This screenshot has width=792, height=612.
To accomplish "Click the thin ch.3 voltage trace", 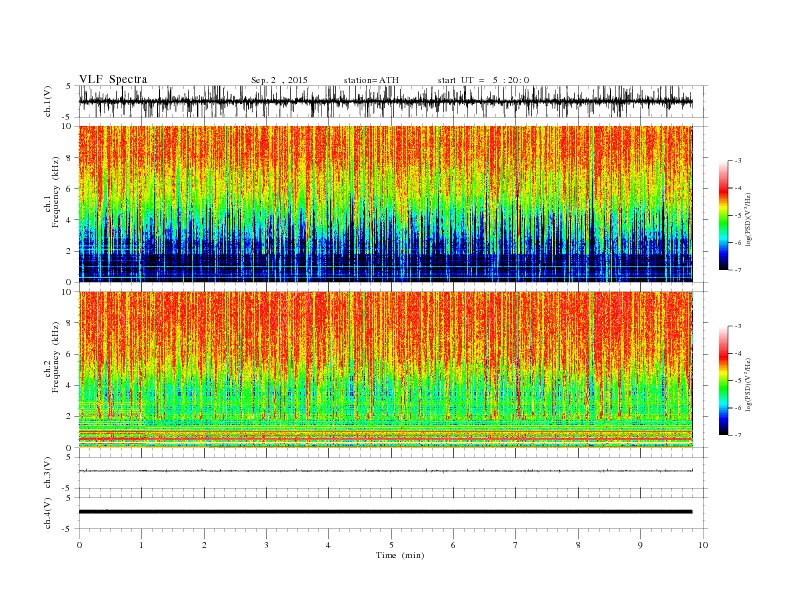I will tap(386, 471).
